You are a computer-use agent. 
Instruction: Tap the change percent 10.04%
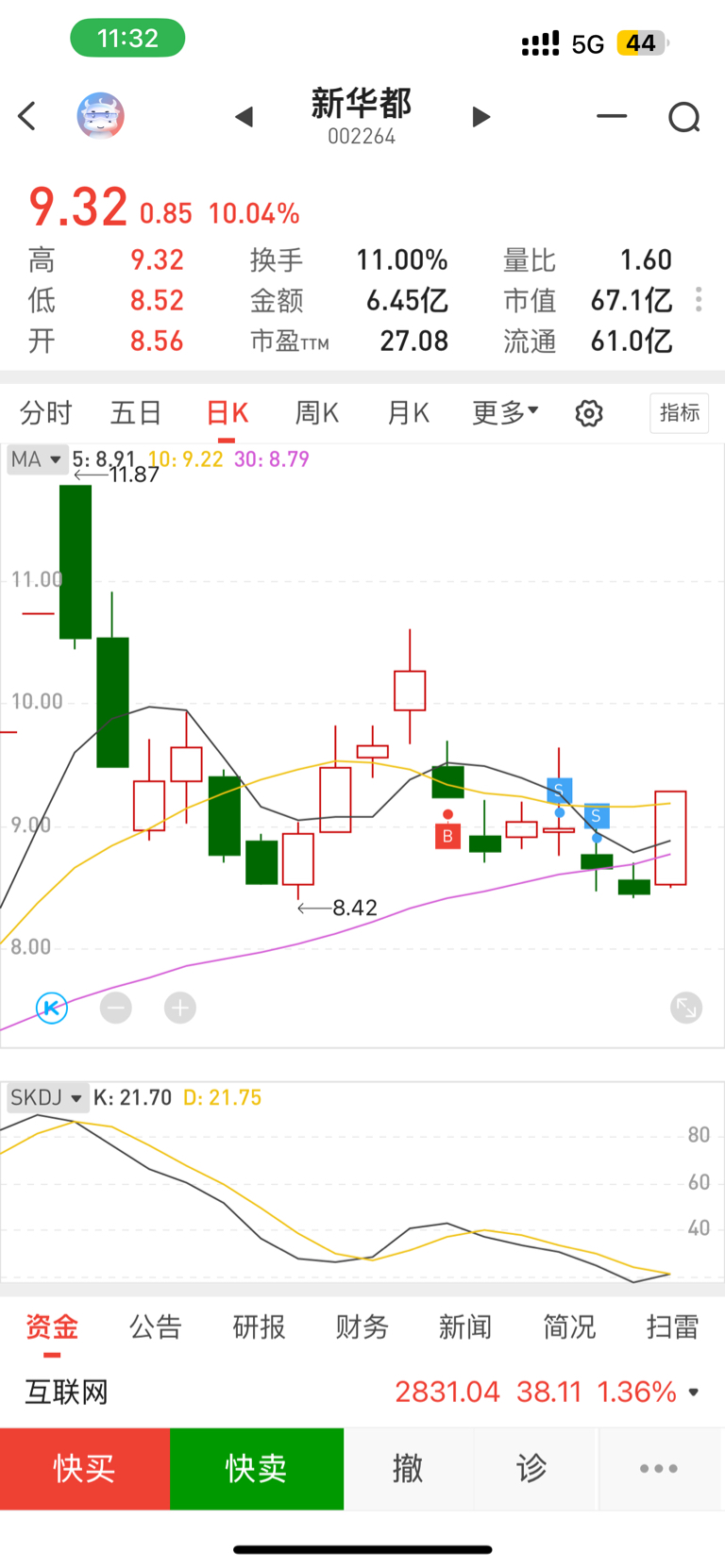(254, 214)
